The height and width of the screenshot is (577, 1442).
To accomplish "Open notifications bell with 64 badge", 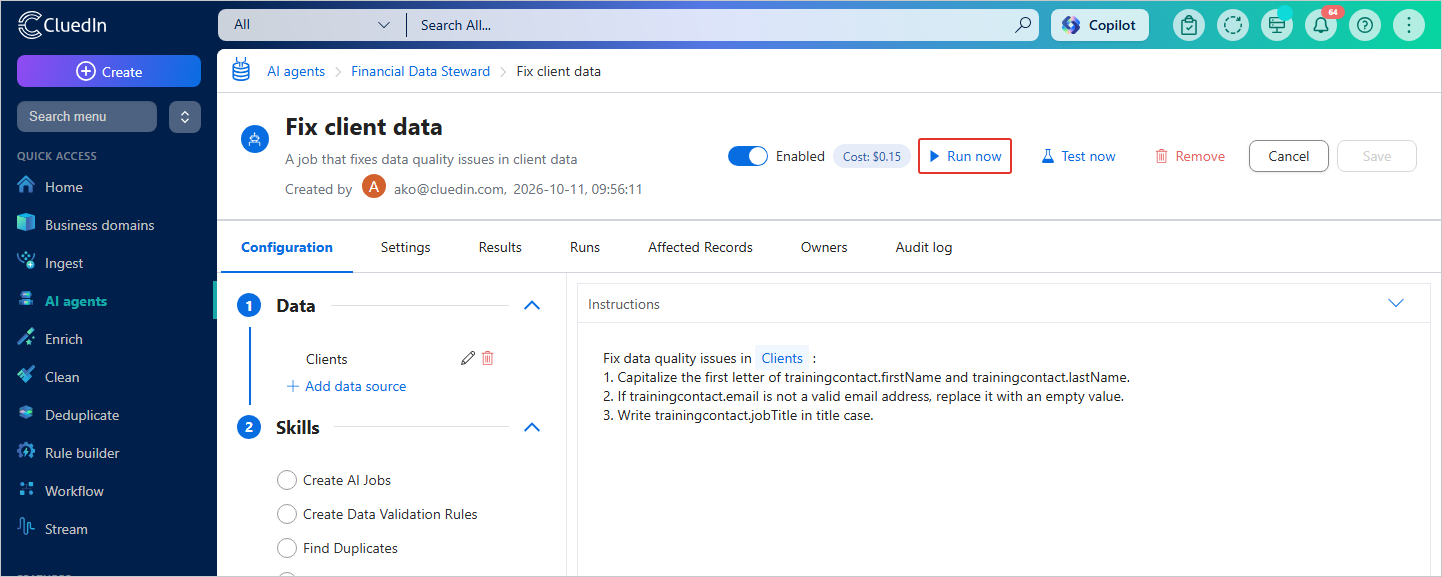I will pyautogui.click(x=1321, y=25).
